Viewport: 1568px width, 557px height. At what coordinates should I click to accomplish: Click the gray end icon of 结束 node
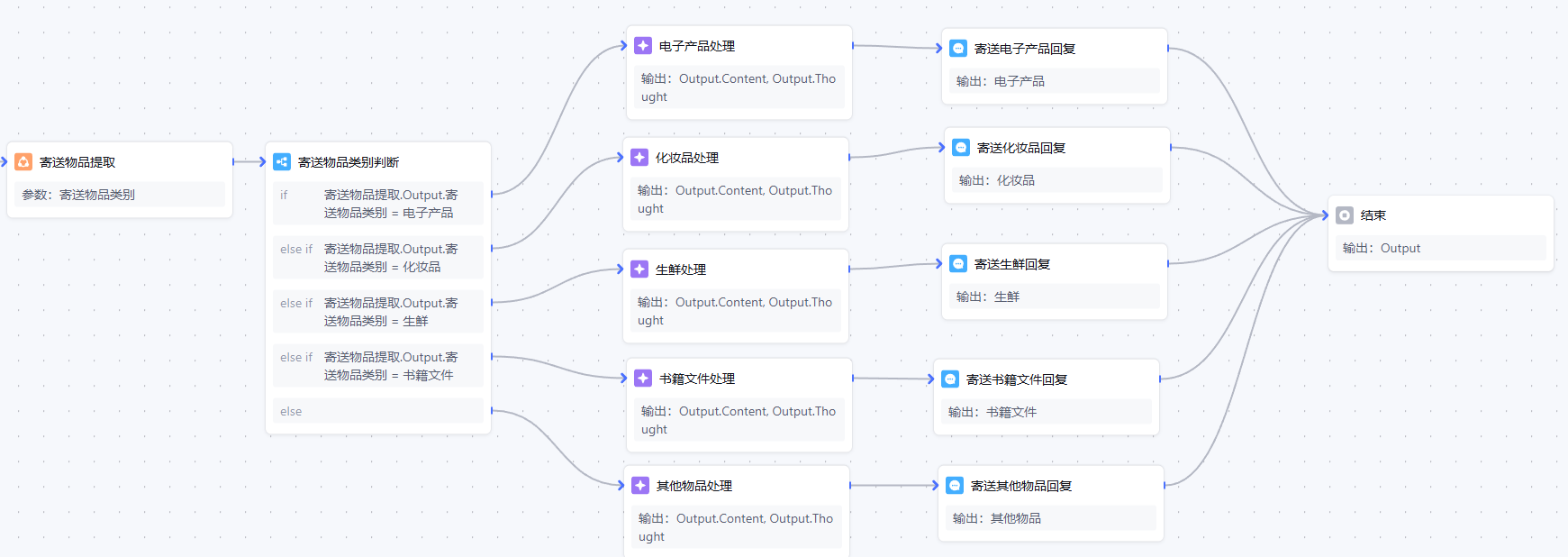coord(1345,215)
